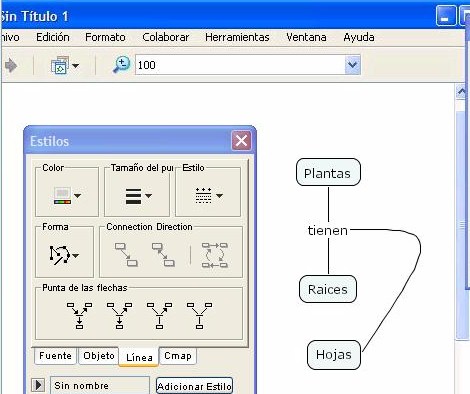Switch to the Fuente tab
This screenshot has width=470, height=394.
[x=55, y=356]
